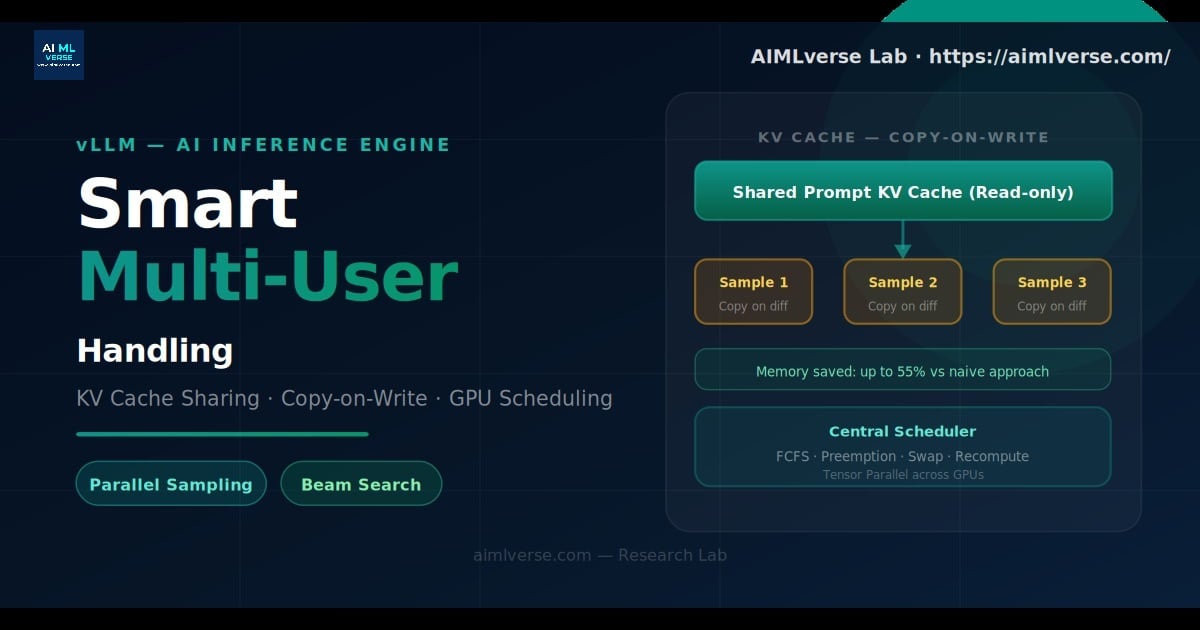
Task: Collapse the Central Scheduler details
Action: 902,431
